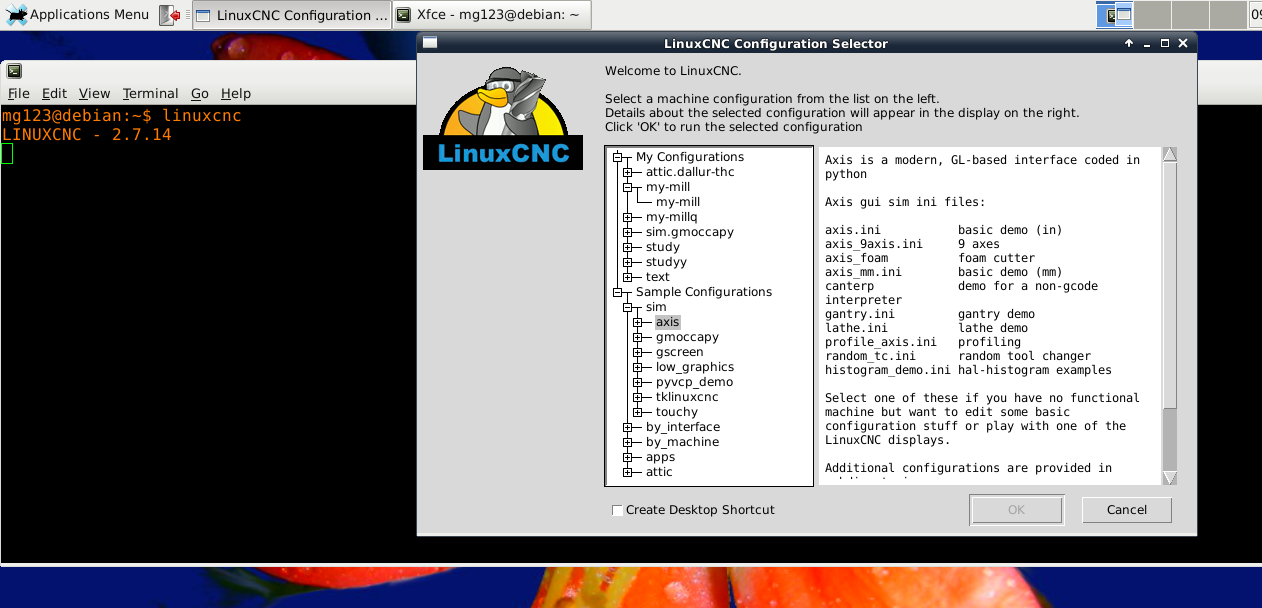Expand the studyy node
Viewport: 1262px width, 608px height.
pos(627,262)
